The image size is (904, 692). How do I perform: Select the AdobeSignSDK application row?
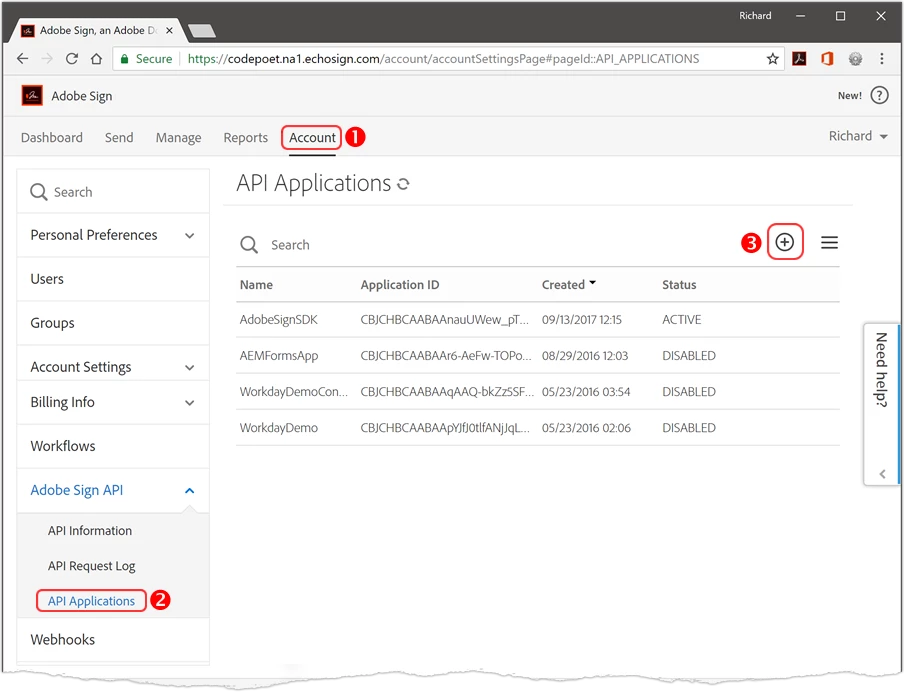(537, 320)
